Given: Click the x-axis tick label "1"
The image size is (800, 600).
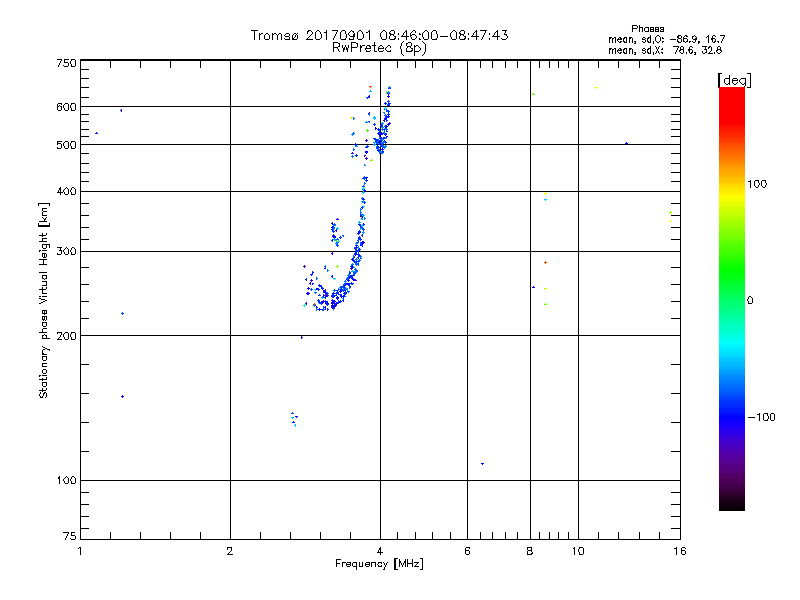Looking at the screenshot, I should [x=80, y=551].
